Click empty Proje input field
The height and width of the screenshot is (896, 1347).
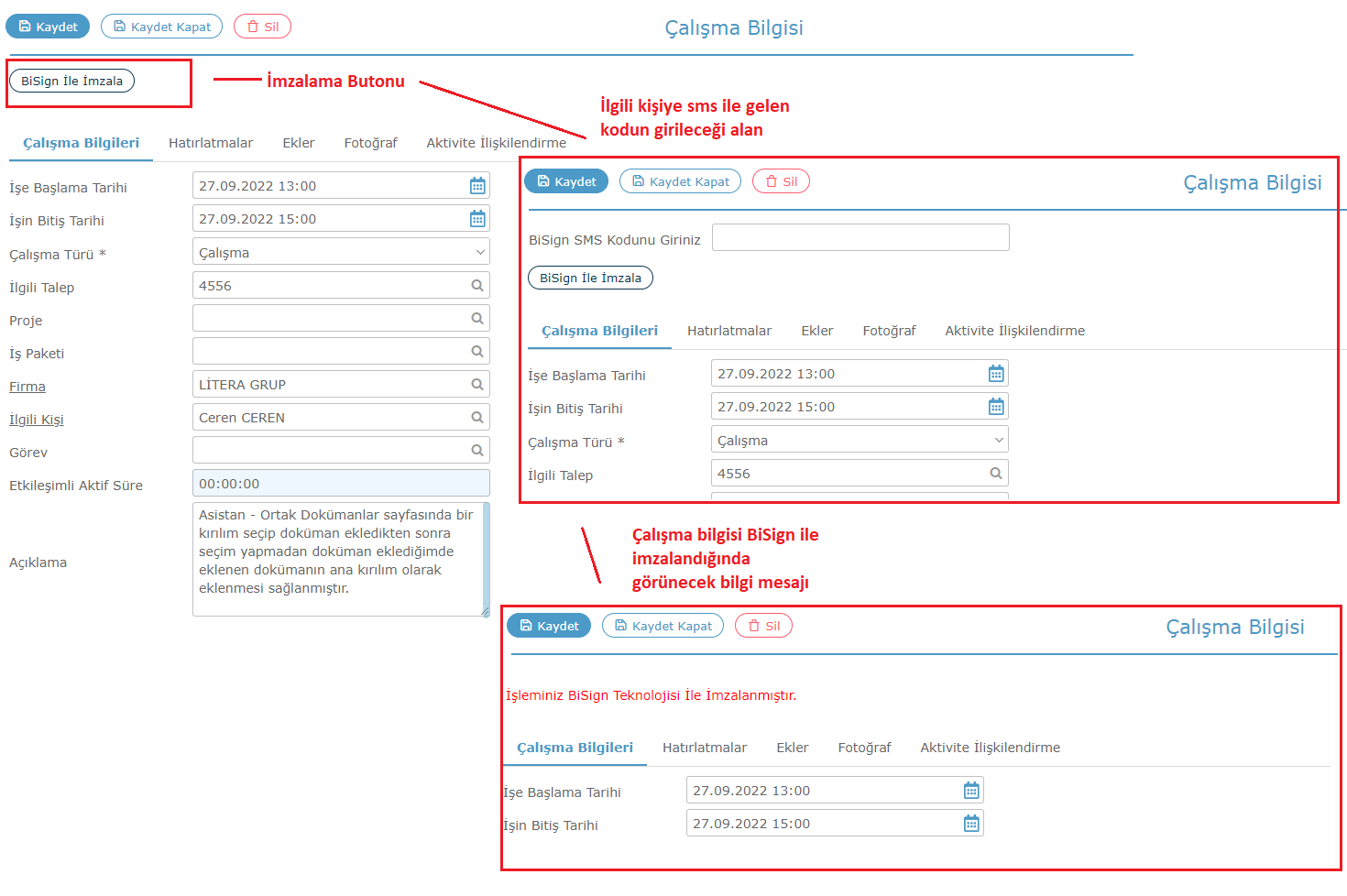click(341, 318)
